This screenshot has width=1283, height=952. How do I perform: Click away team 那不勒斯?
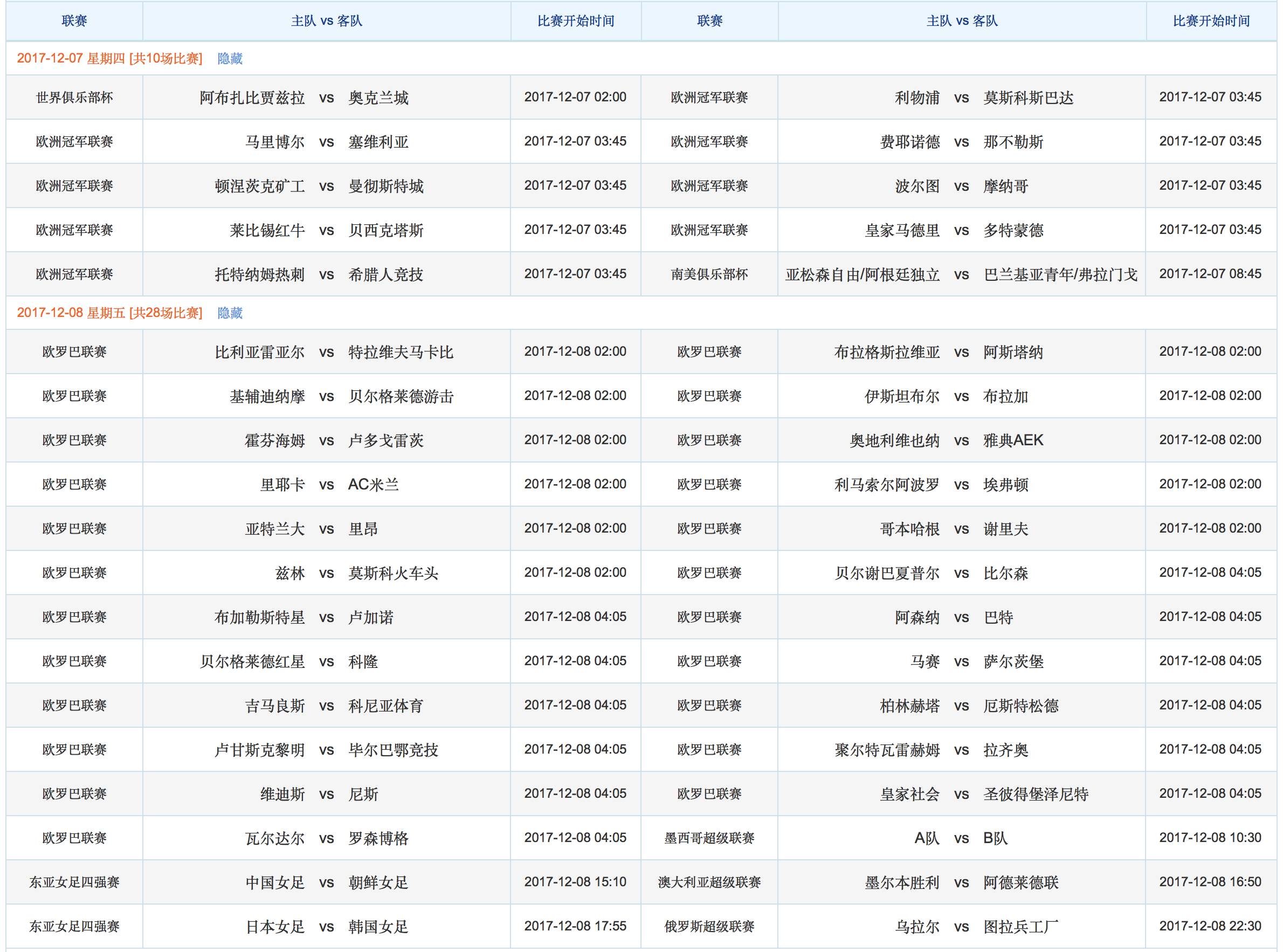click(1013, 142)
